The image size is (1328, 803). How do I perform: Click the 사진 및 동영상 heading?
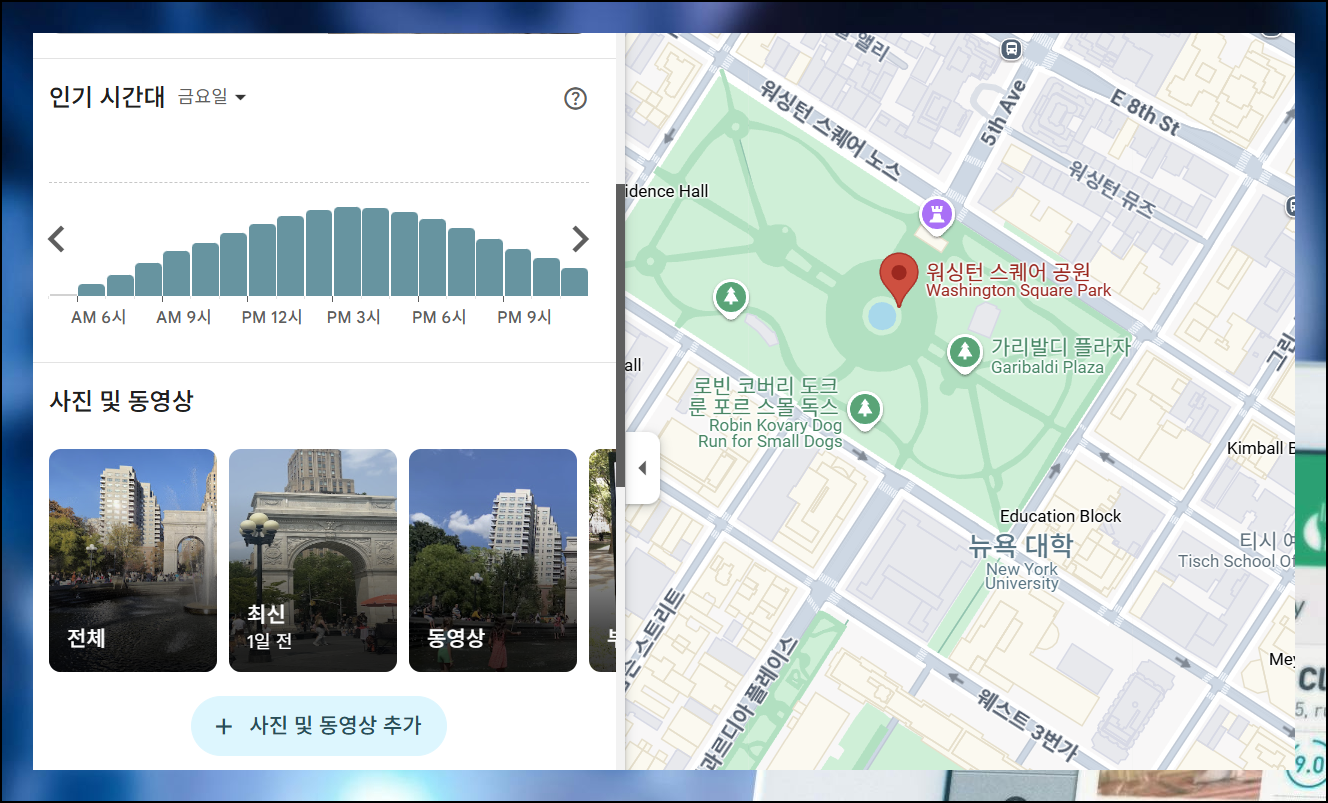121,401
